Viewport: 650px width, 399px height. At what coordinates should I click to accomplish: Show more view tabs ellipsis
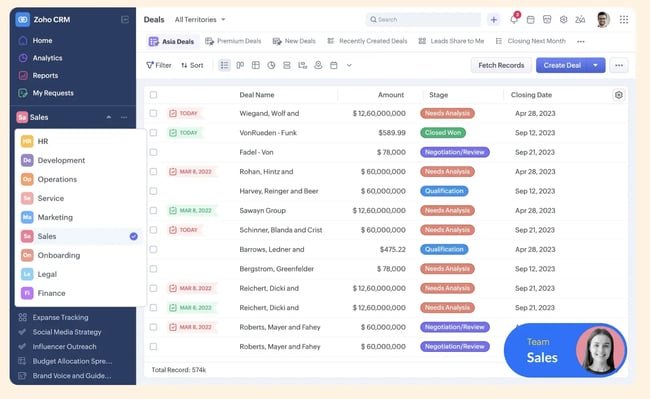click(x=581, y=41)
